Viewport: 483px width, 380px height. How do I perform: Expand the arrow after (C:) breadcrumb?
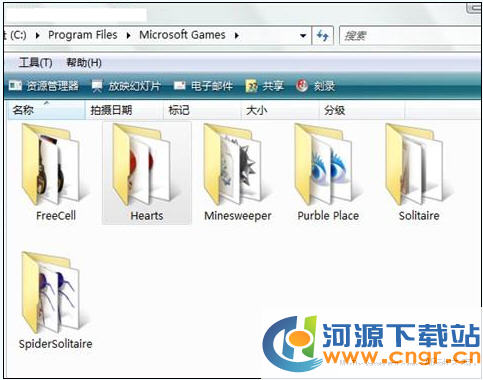(37, 35)
